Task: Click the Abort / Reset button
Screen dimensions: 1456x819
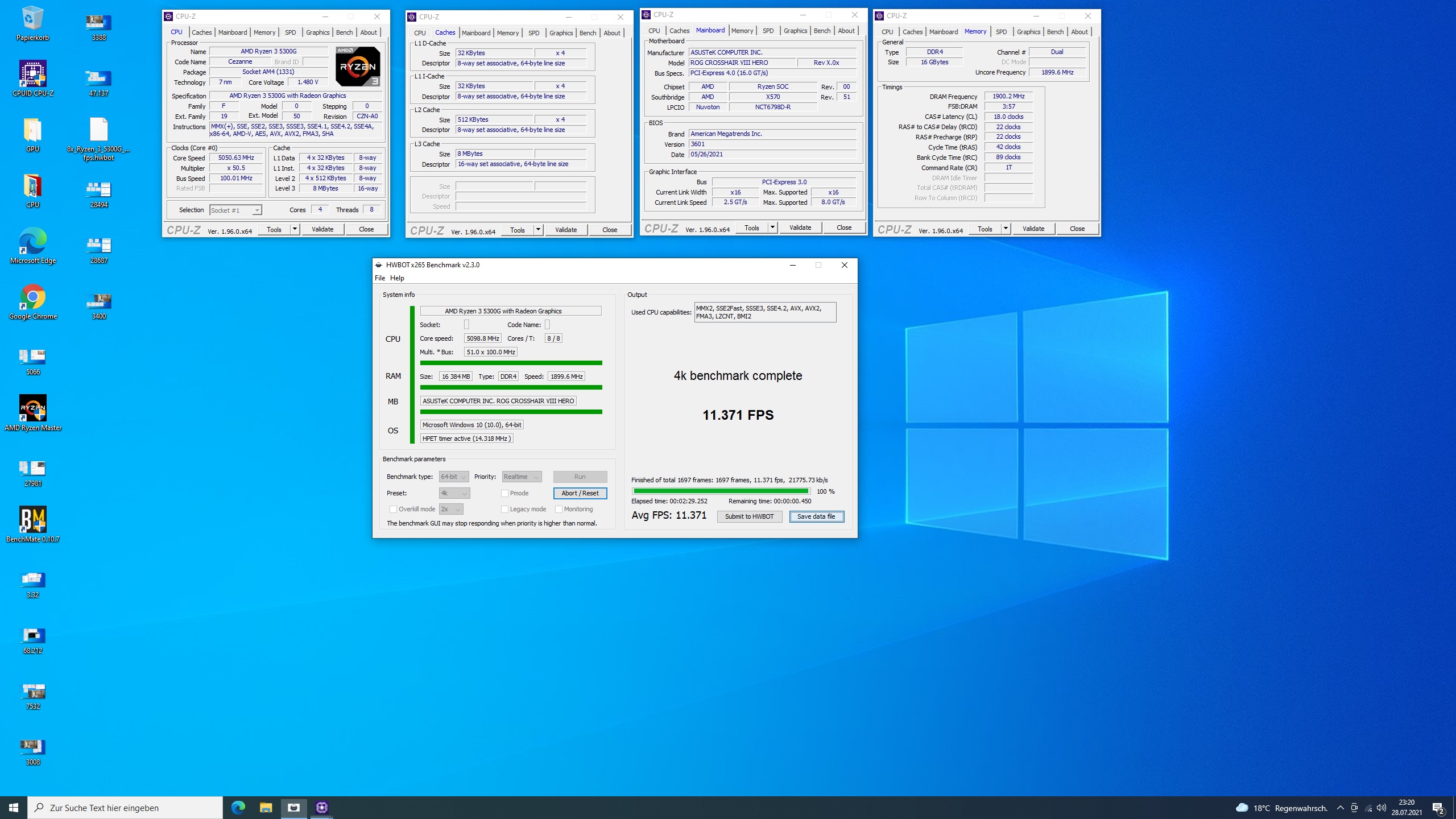Action: [x=580, y=493]
